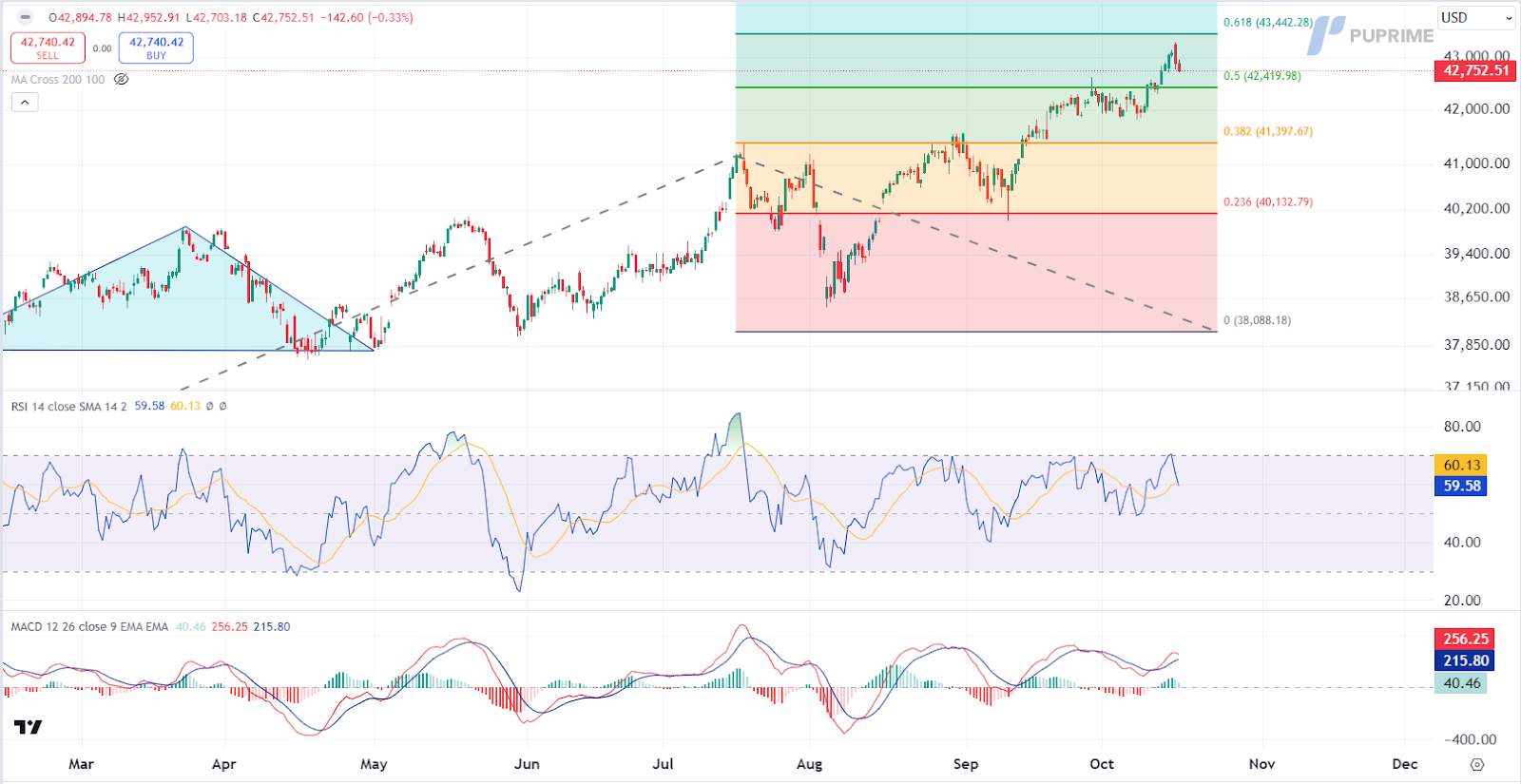Click the 39,400.00 price axis label

tap(1476, 254)
